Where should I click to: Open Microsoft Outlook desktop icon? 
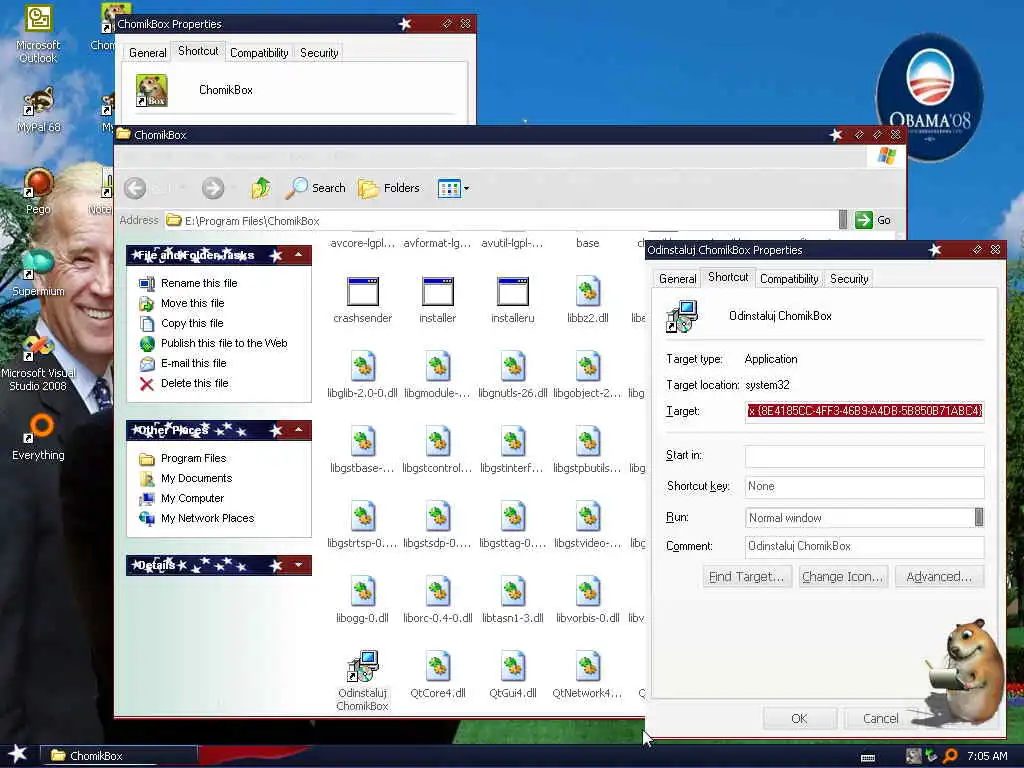click(x=38, y=34)
